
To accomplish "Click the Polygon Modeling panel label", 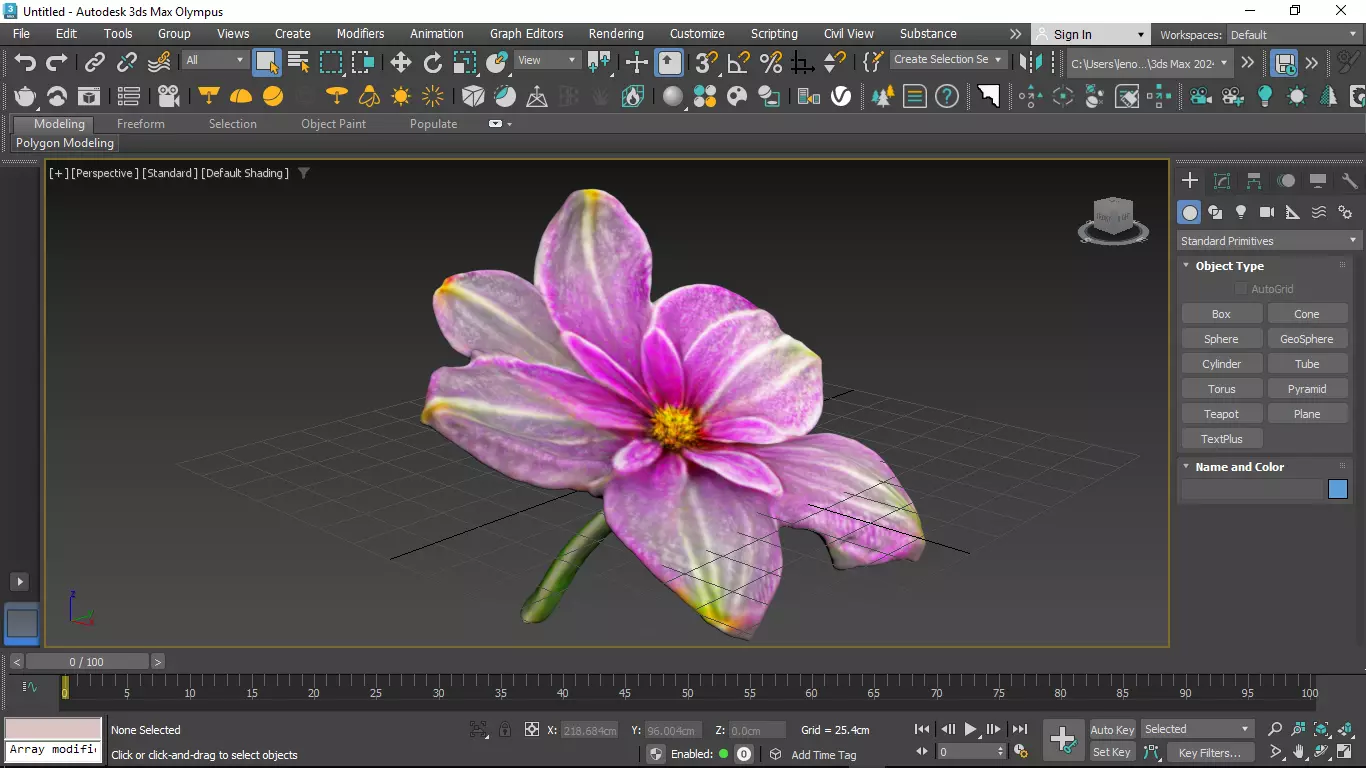I will point(65,143).
